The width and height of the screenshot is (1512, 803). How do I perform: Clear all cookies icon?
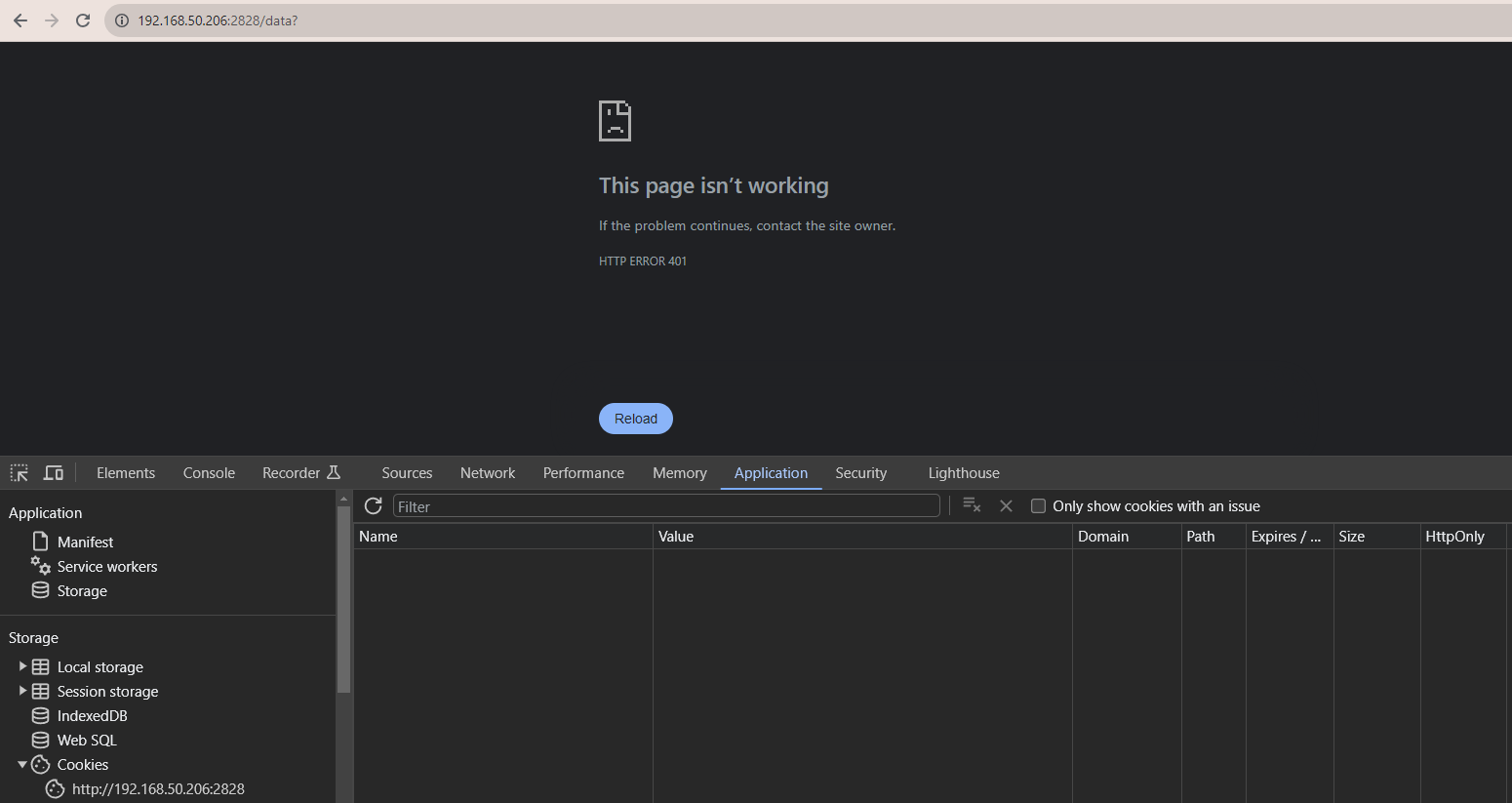972,505
